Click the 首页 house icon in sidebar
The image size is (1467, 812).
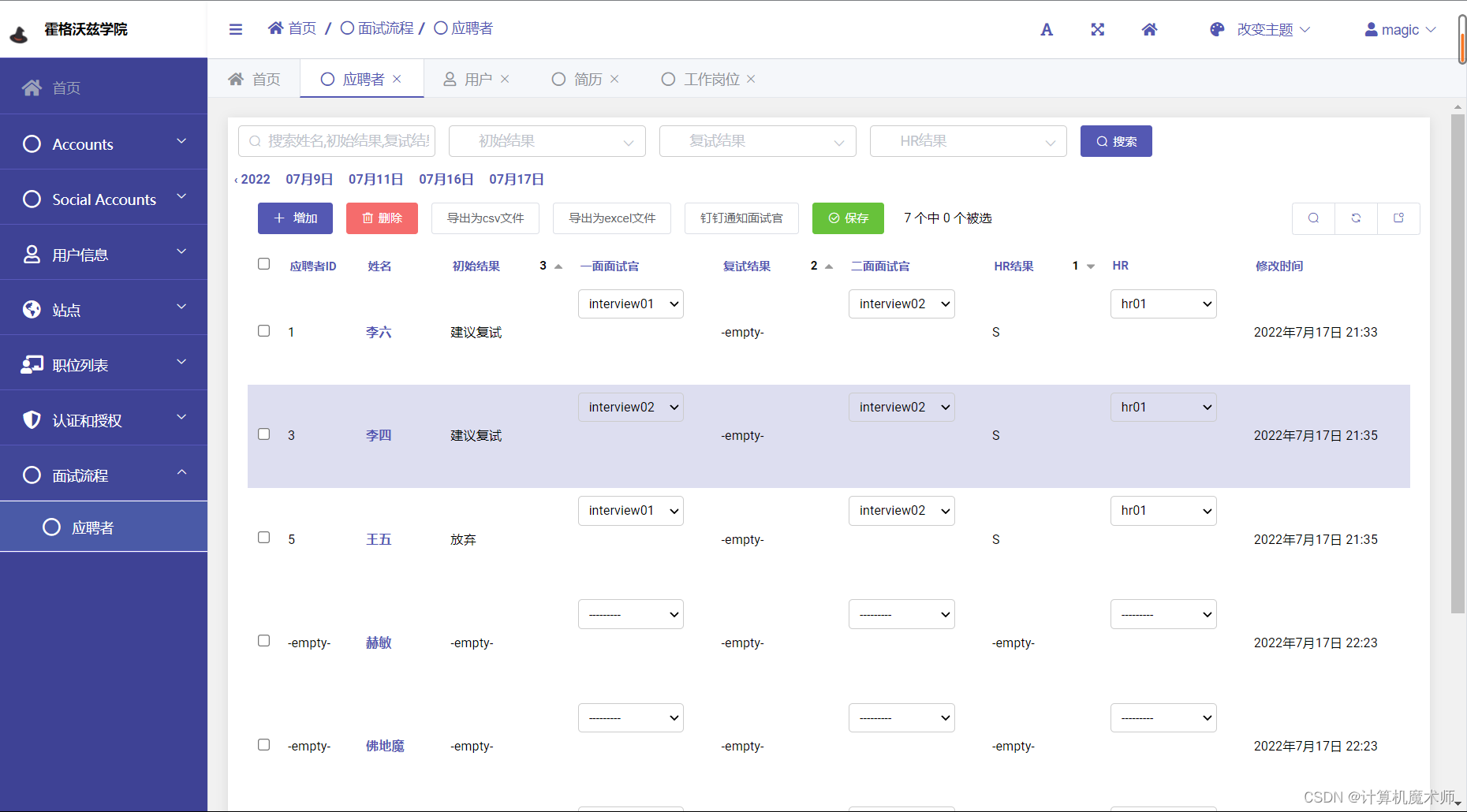pyautogui.click(x=32, y=88)
